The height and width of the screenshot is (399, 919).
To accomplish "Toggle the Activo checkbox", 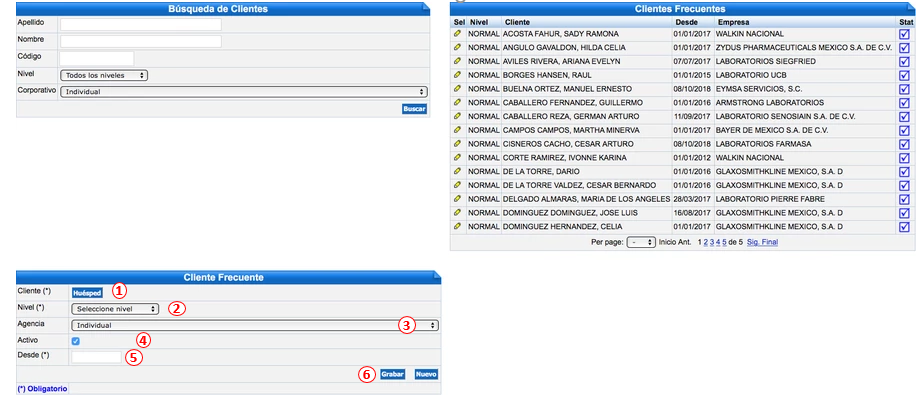I will tap(76, 341).
